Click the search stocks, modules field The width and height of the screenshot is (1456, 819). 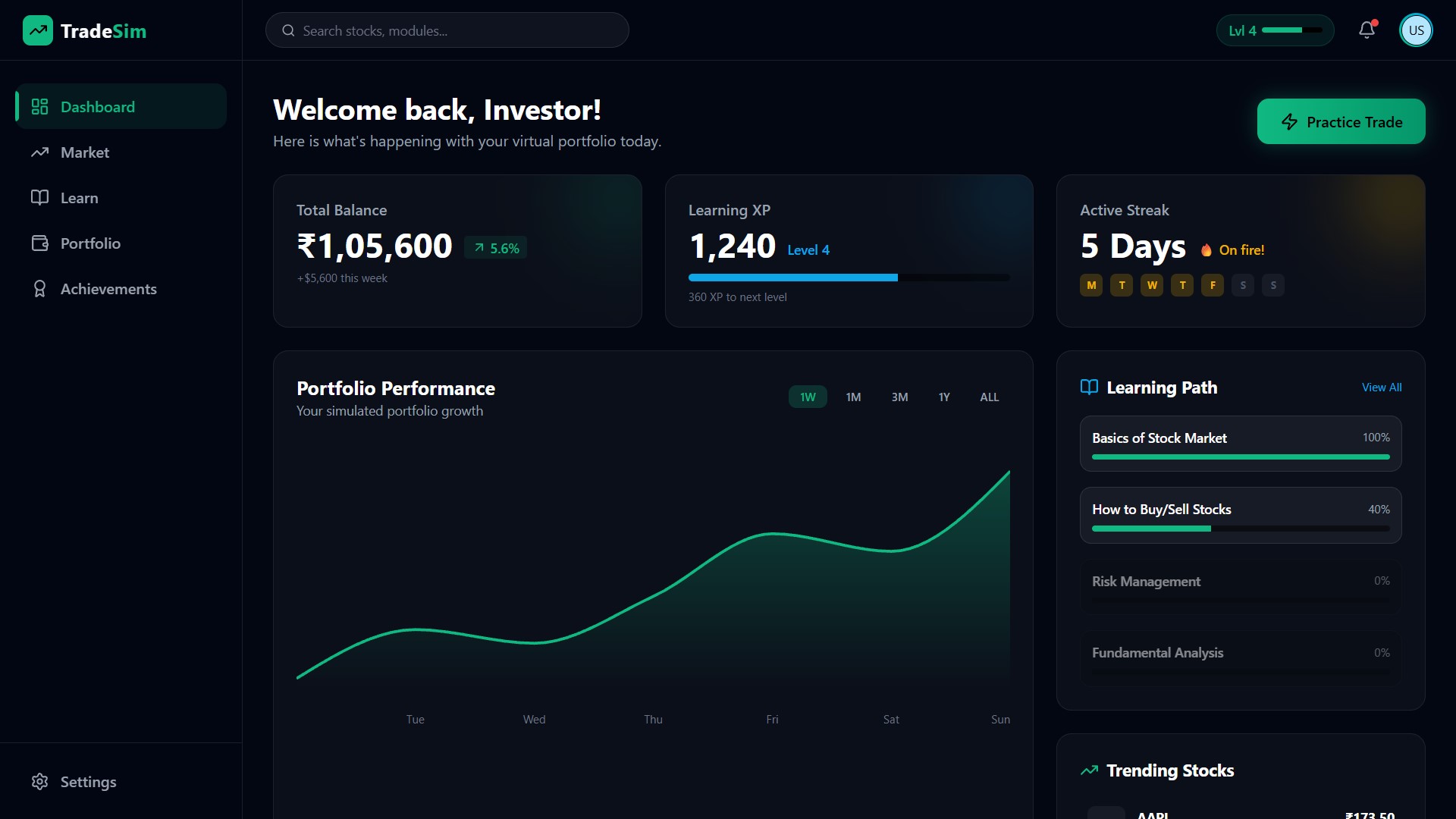[x=447, y=30]
